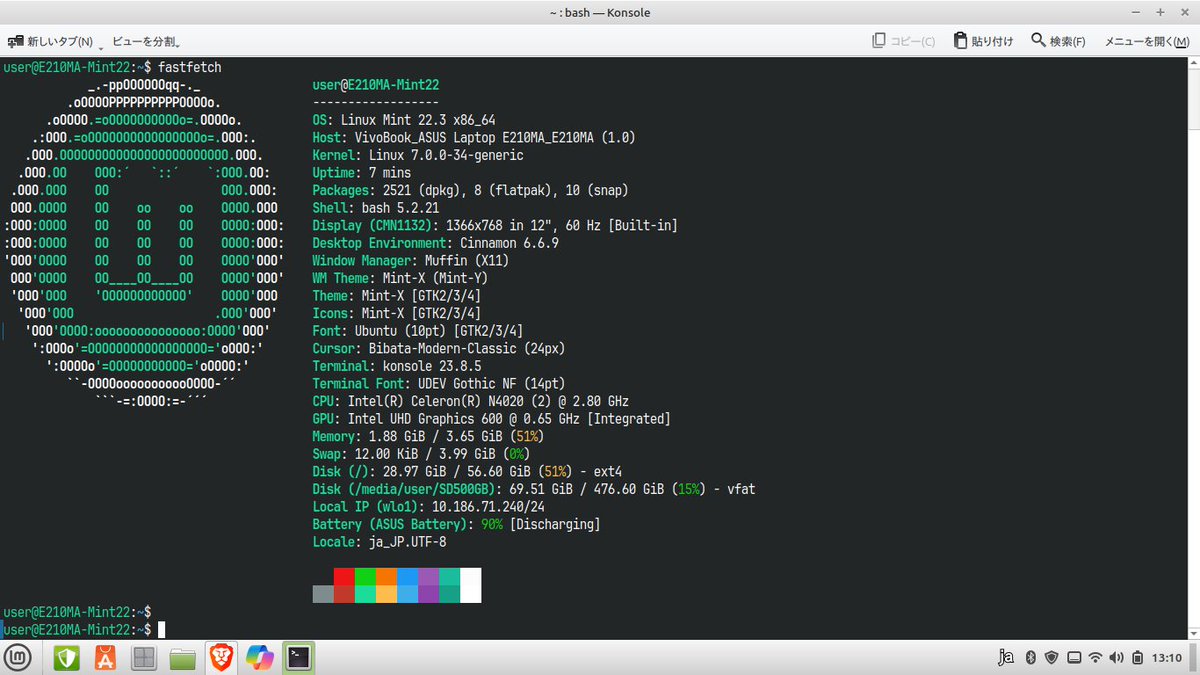Click the grey grid workspace icon in taskbar

click(x=144, y=657)
